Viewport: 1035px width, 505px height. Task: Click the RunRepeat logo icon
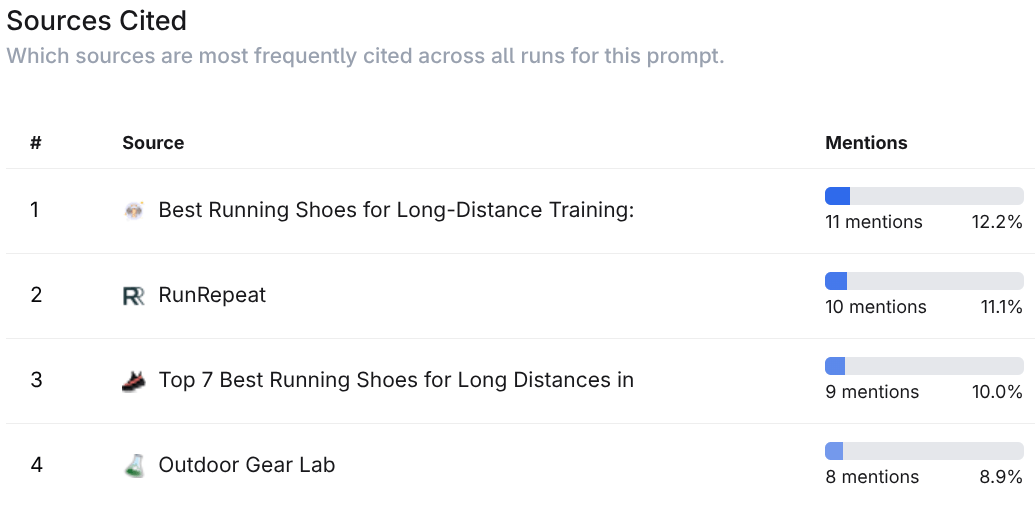click(134, 295)
